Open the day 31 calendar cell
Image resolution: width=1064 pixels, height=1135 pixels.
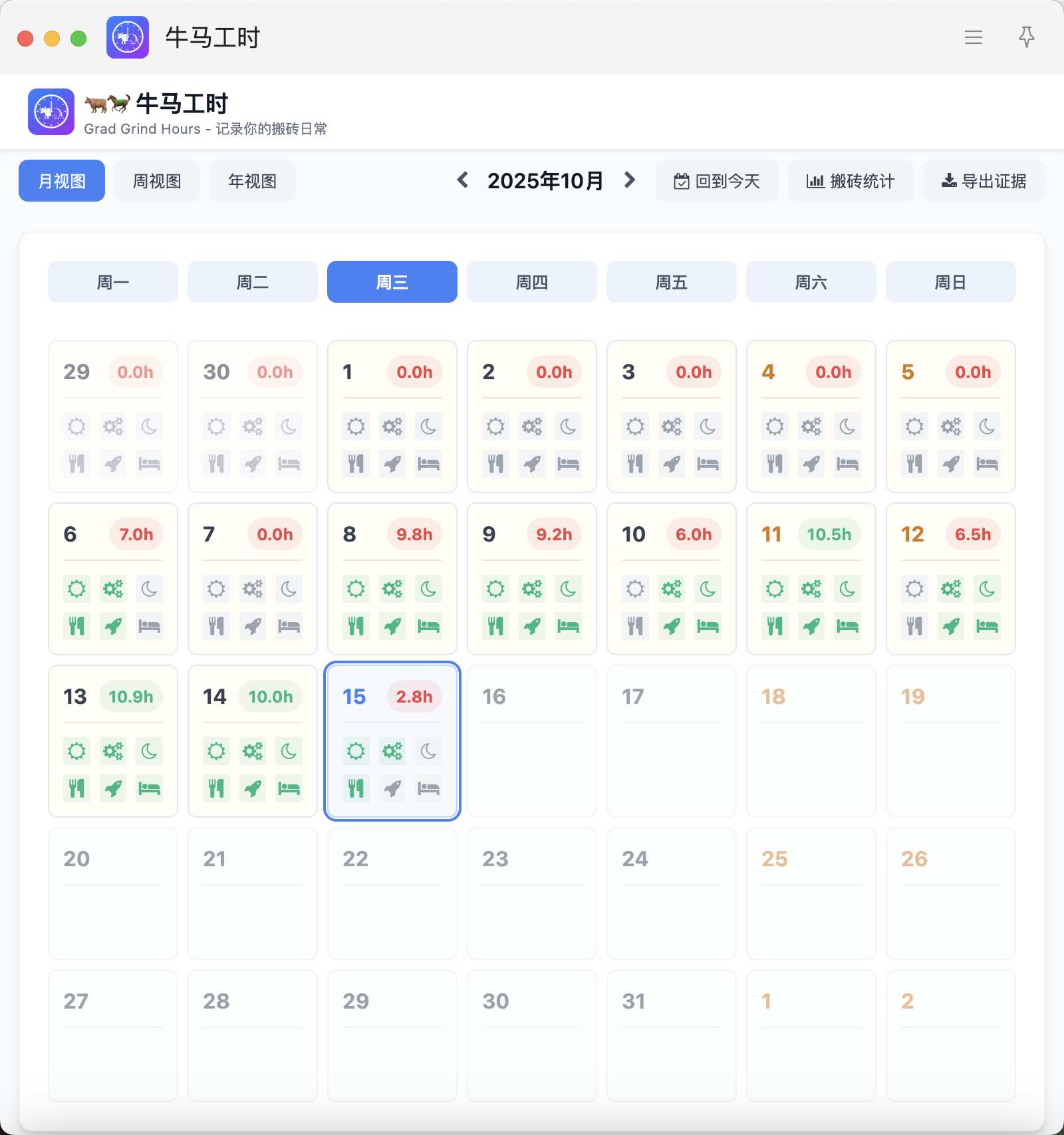[672, 1036]
